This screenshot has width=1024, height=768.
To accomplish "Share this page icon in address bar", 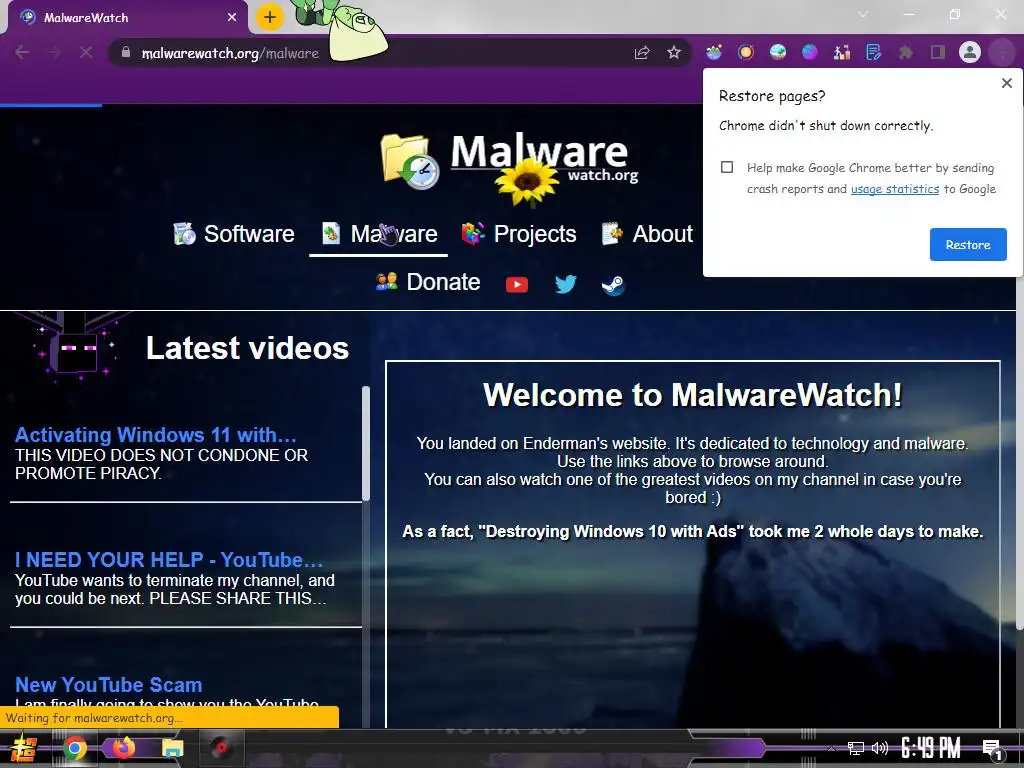I will [x=642, y=52].
